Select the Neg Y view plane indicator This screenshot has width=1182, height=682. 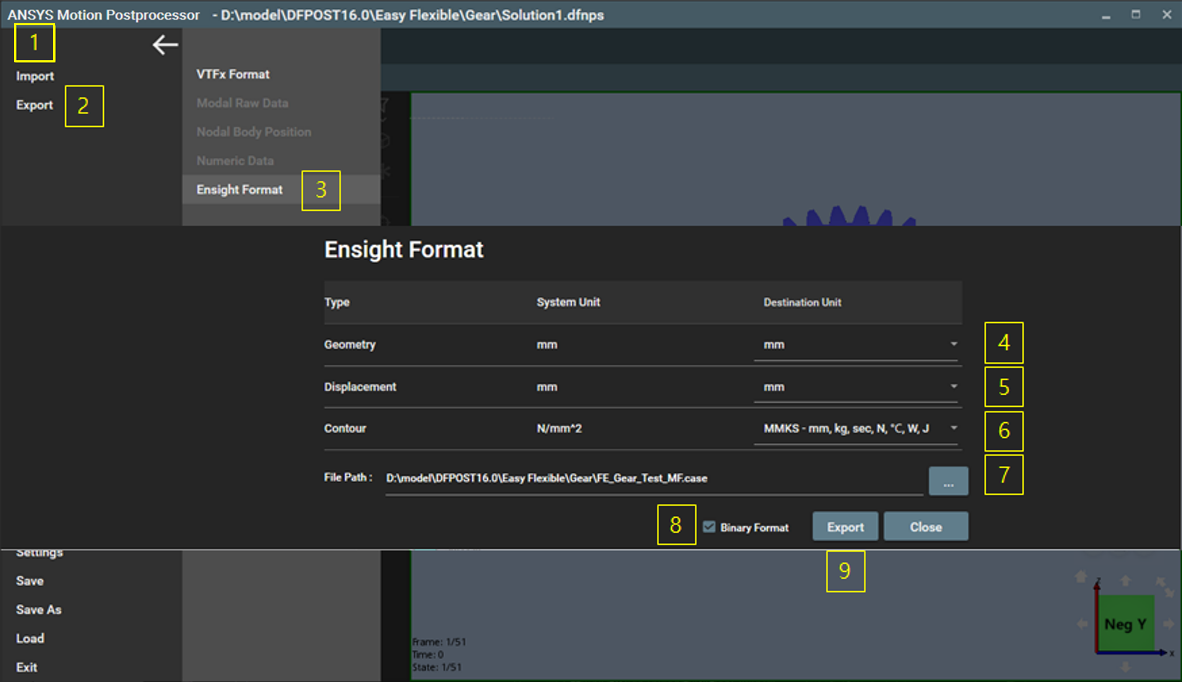pyautogui.click(x=1127, y=623)
